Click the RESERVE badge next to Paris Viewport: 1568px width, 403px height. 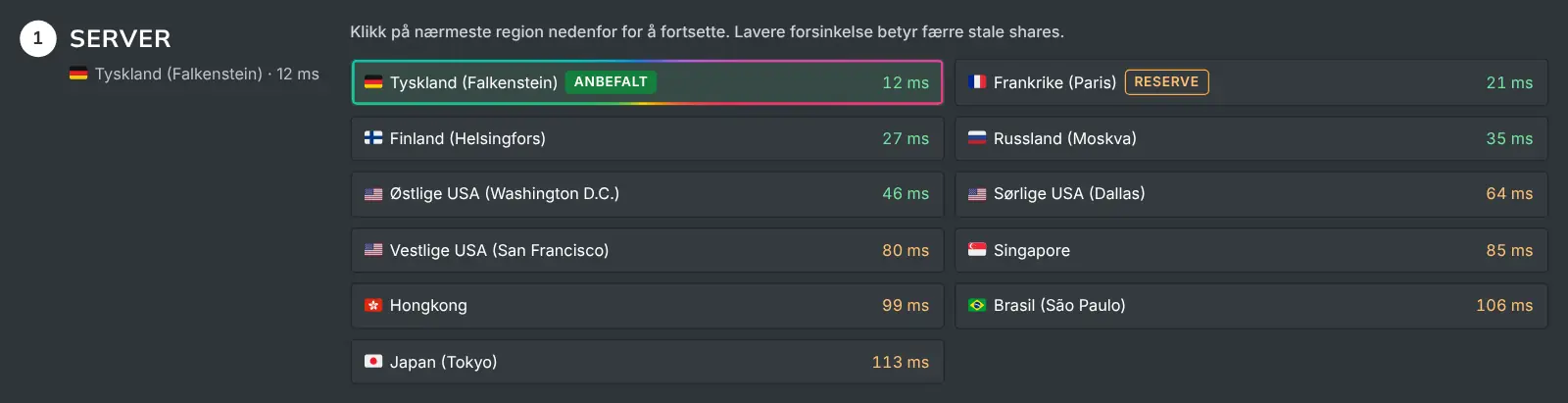point(1166,82)
